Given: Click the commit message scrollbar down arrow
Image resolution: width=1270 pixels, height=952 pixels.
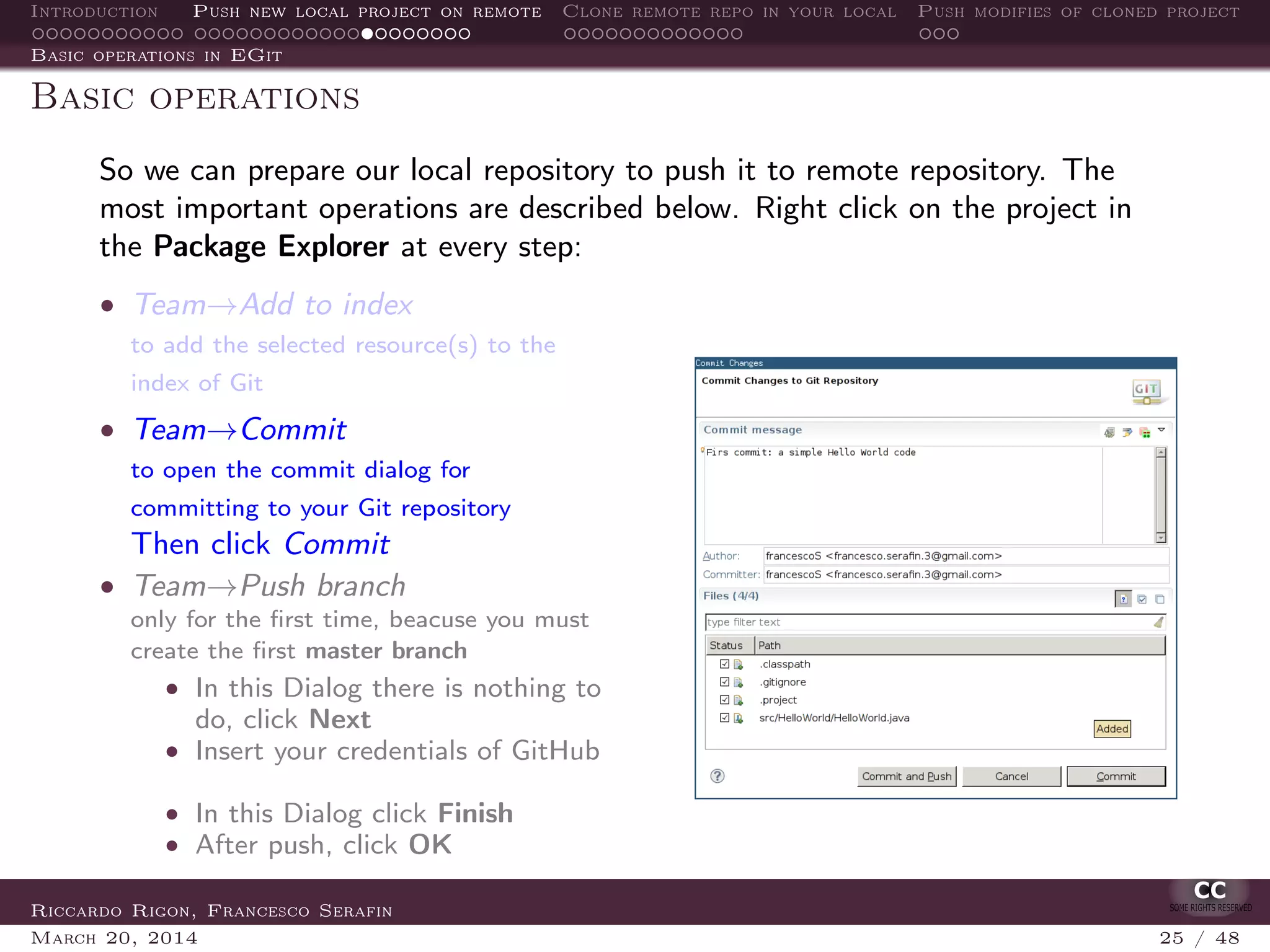Looking at the screenshot, I should point(1161,538).
